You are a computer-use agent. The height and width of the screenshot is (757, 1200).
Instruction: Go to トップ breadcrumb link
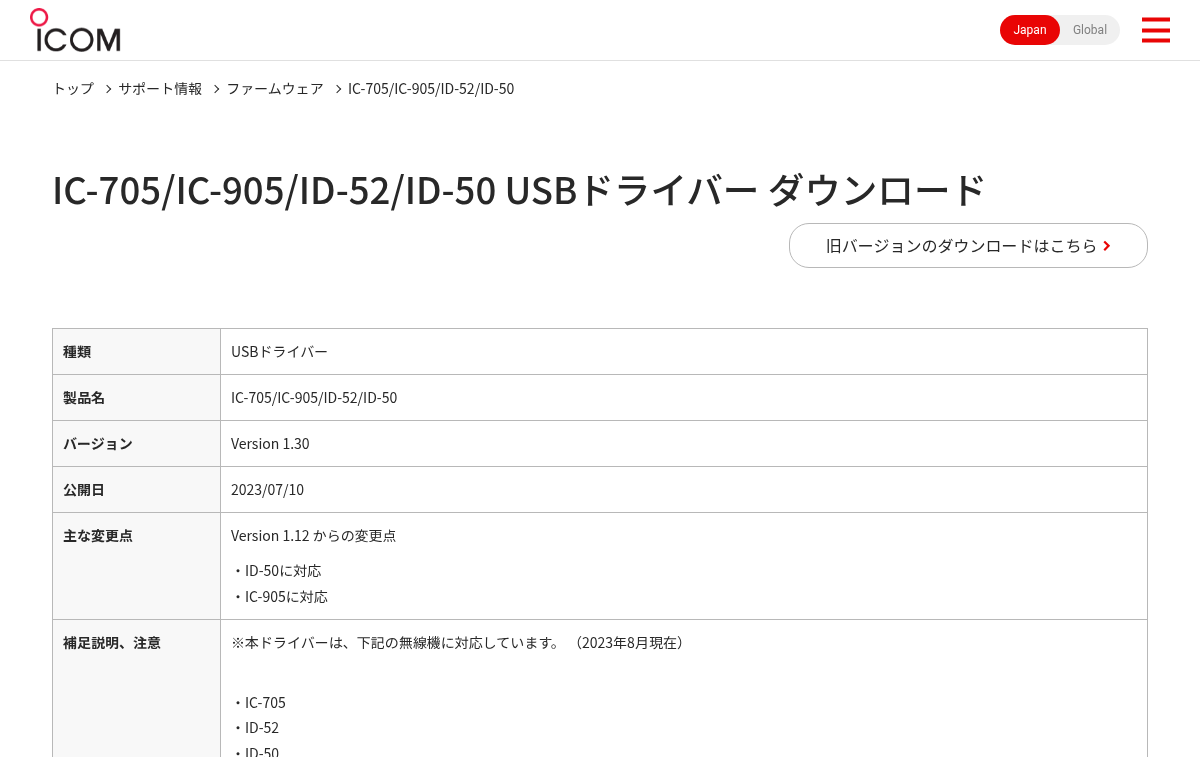(73, 89)
